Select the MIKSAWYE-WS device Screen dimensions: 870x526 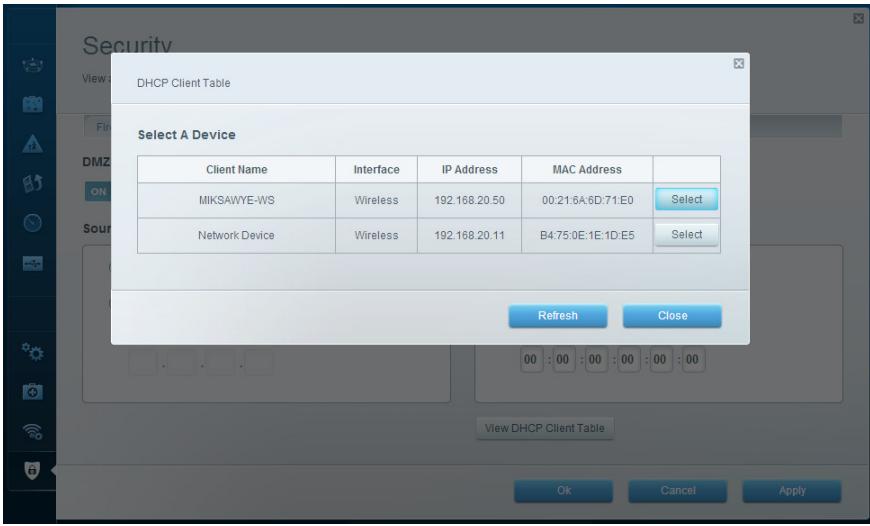coord(686,199)
